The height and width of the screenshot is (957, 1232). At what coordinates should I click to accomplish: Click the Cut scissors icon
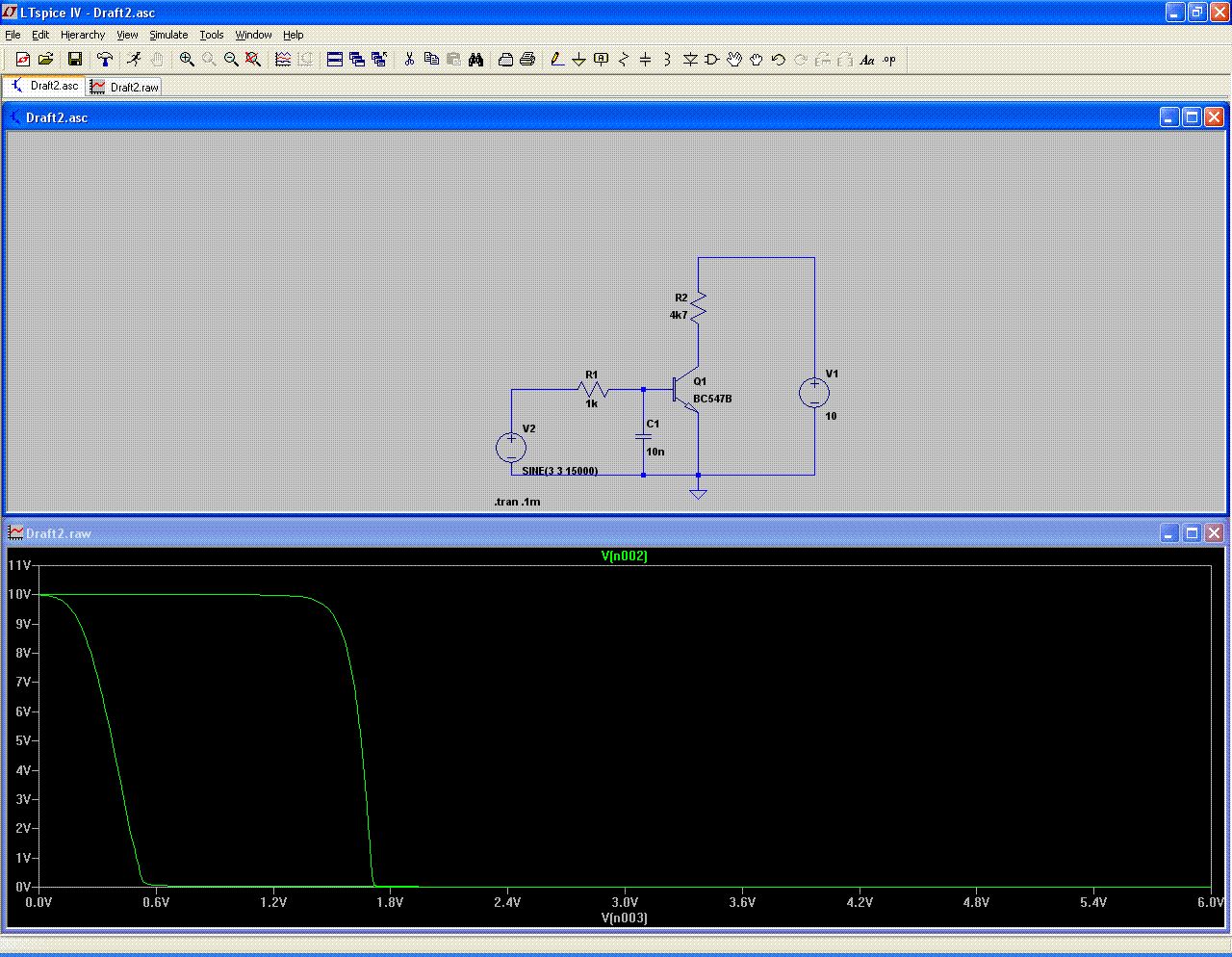(x=409, y=60)
